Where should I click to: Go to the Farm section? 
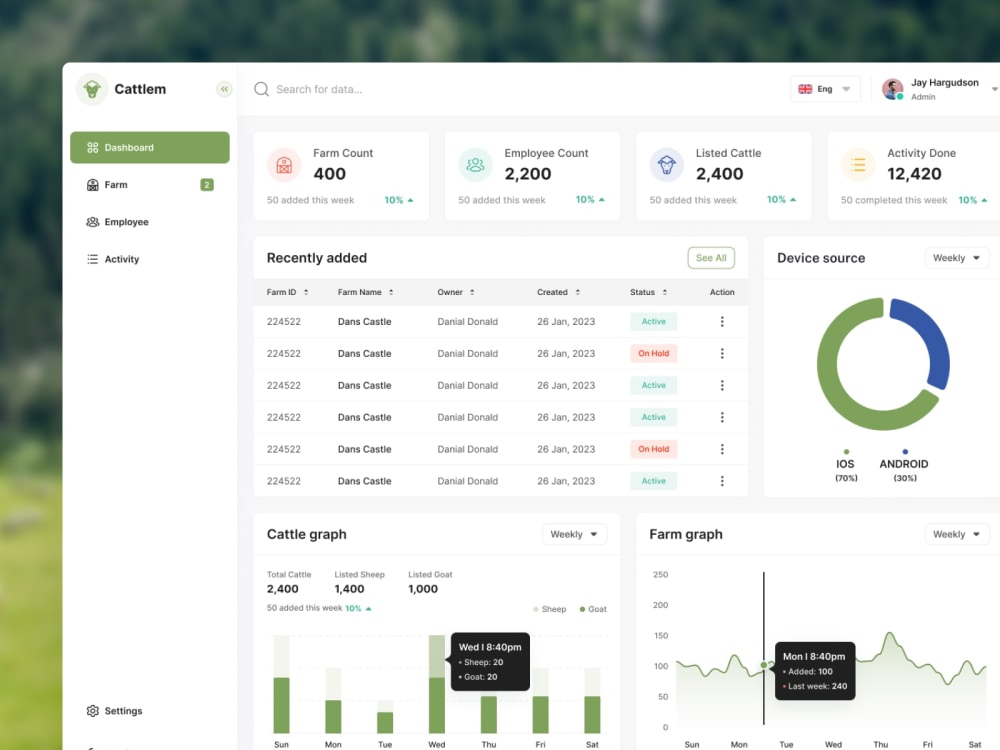[150, 185]
